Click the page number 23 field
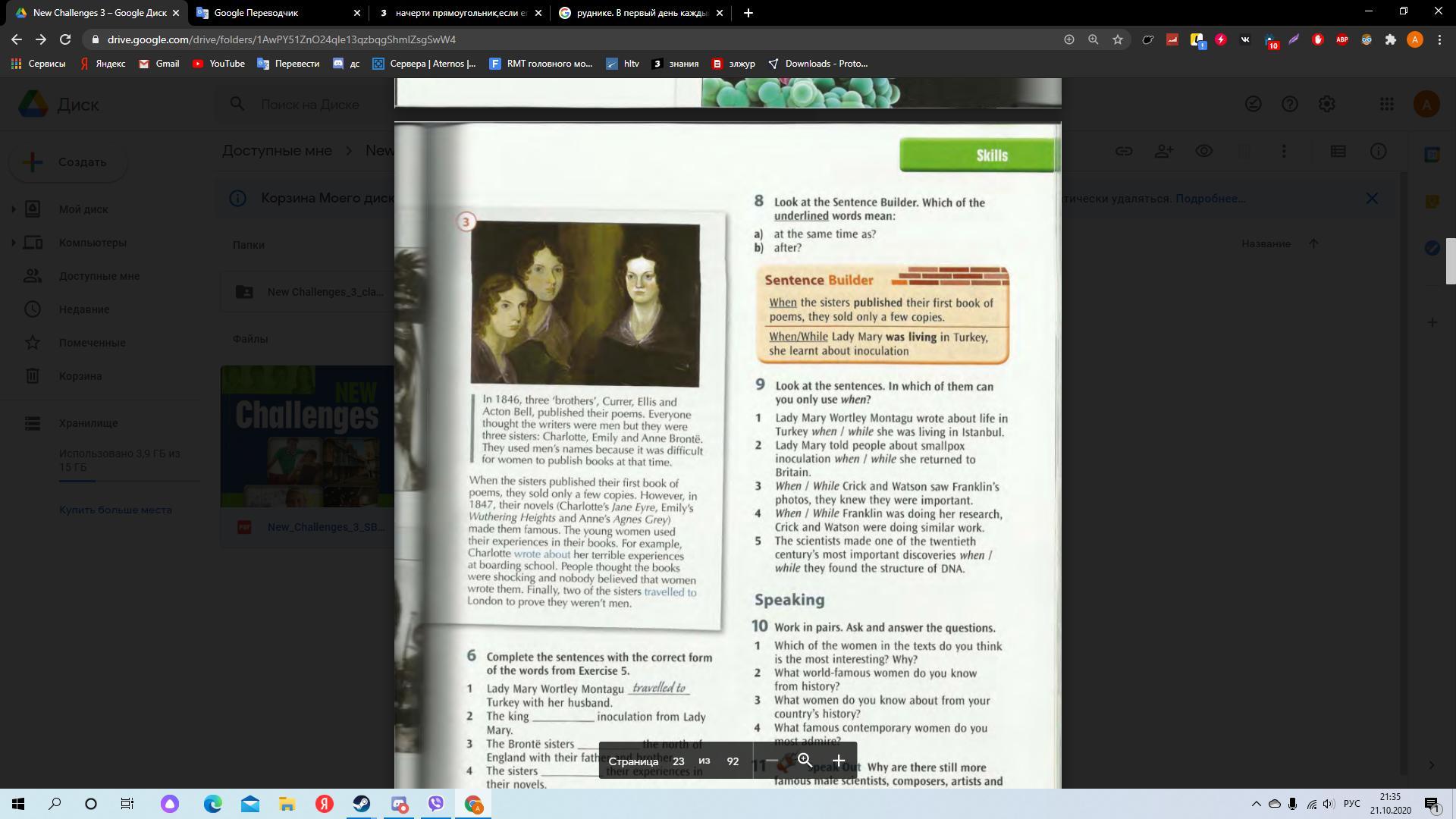Viewport: 1456px width, 819px height. point(678,761)
